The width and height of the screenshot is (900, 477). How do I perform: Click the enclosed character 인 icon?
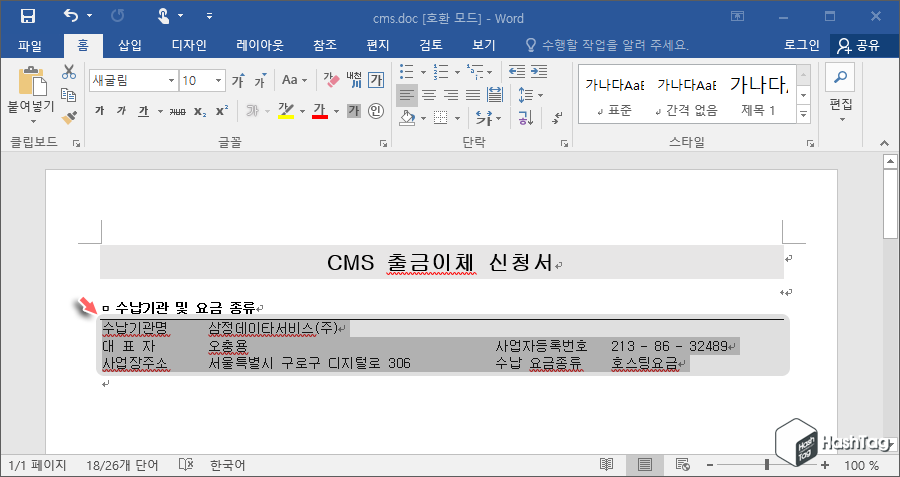click(376, 111)
